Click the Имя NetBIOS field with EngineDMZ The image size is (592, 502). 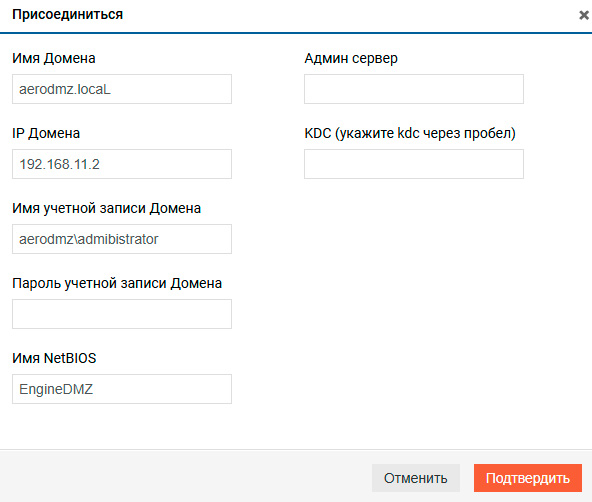coord(122,389)
